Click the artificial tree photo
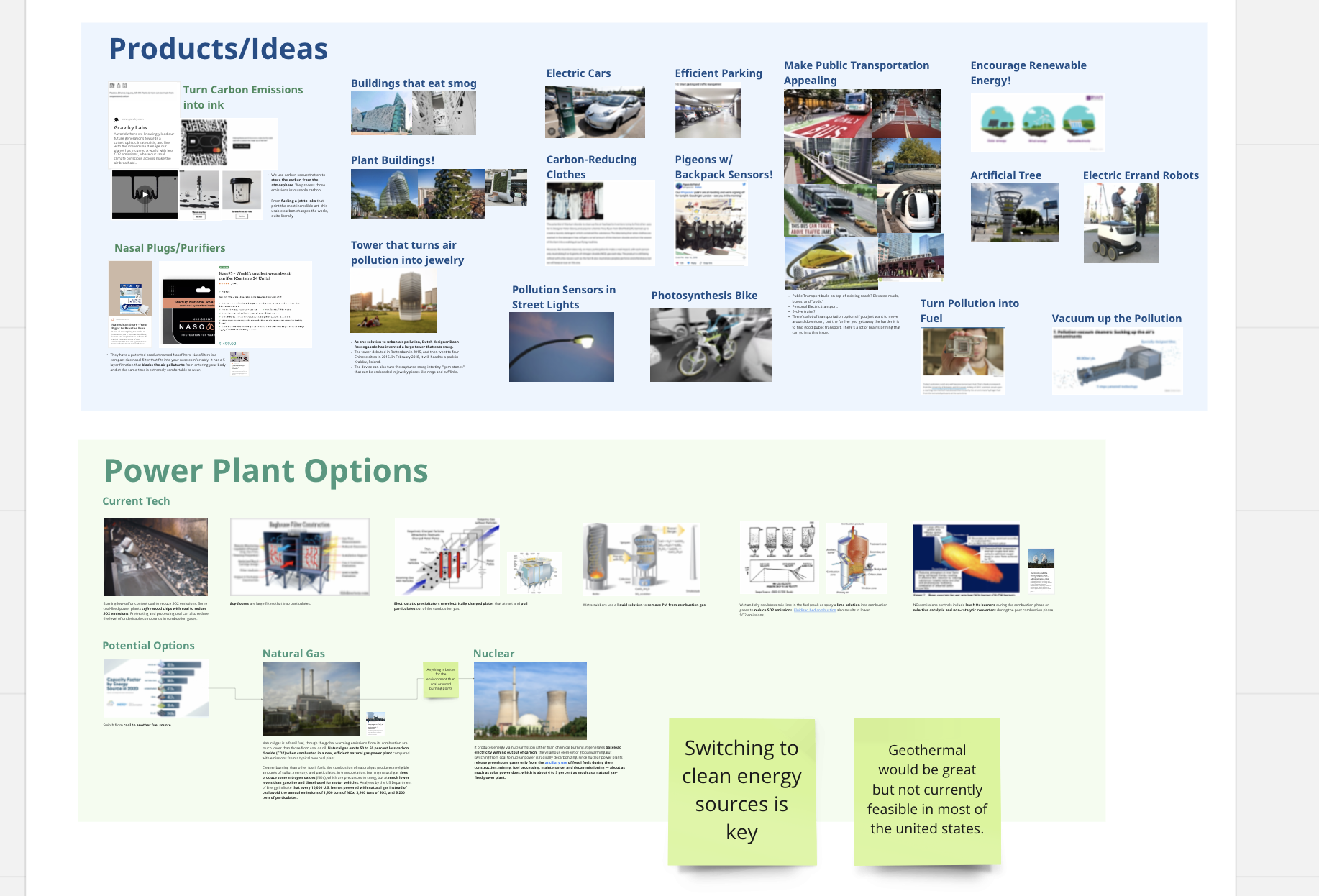 pos(1014,213)
